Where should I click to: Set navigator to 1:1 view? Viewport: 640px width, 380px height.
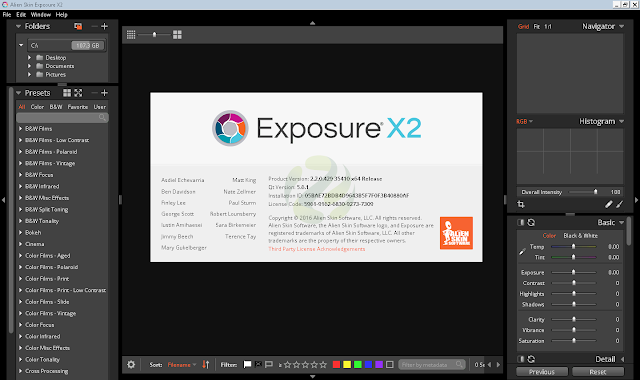548,27
